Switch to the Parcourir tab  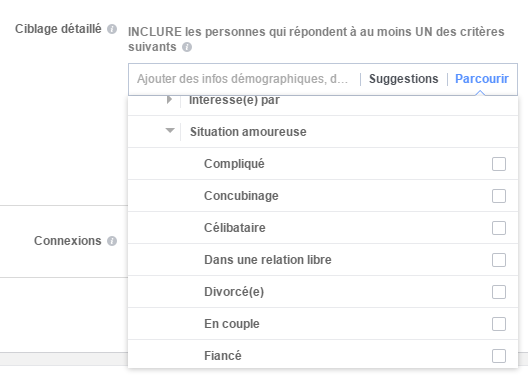click(x=482, y=79)
